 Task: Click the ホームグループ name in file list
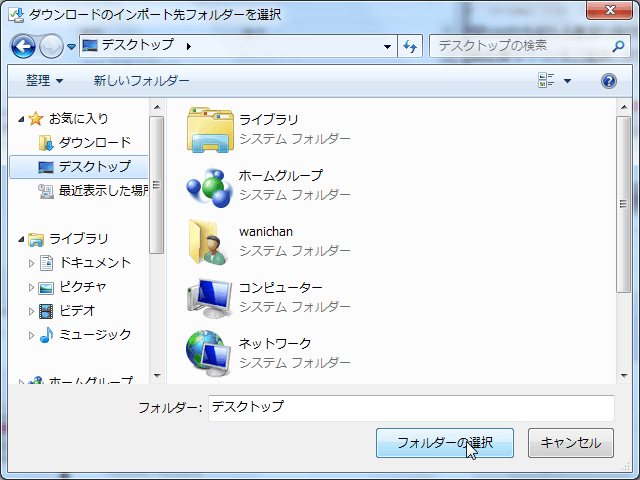280,176
